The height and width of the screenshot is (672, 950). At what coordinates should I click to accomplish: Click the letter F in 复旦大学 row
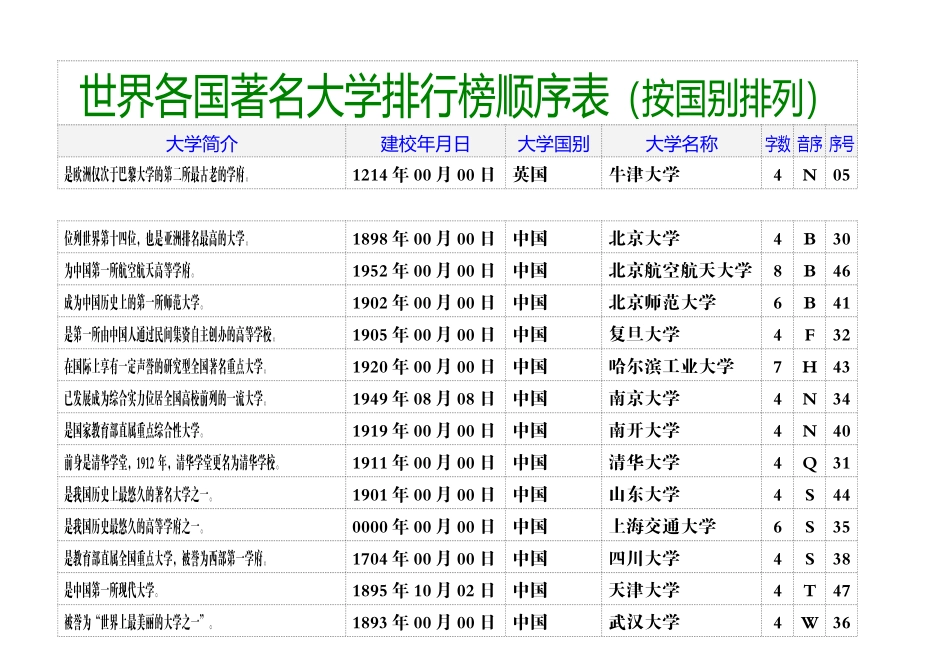[809, 335]
